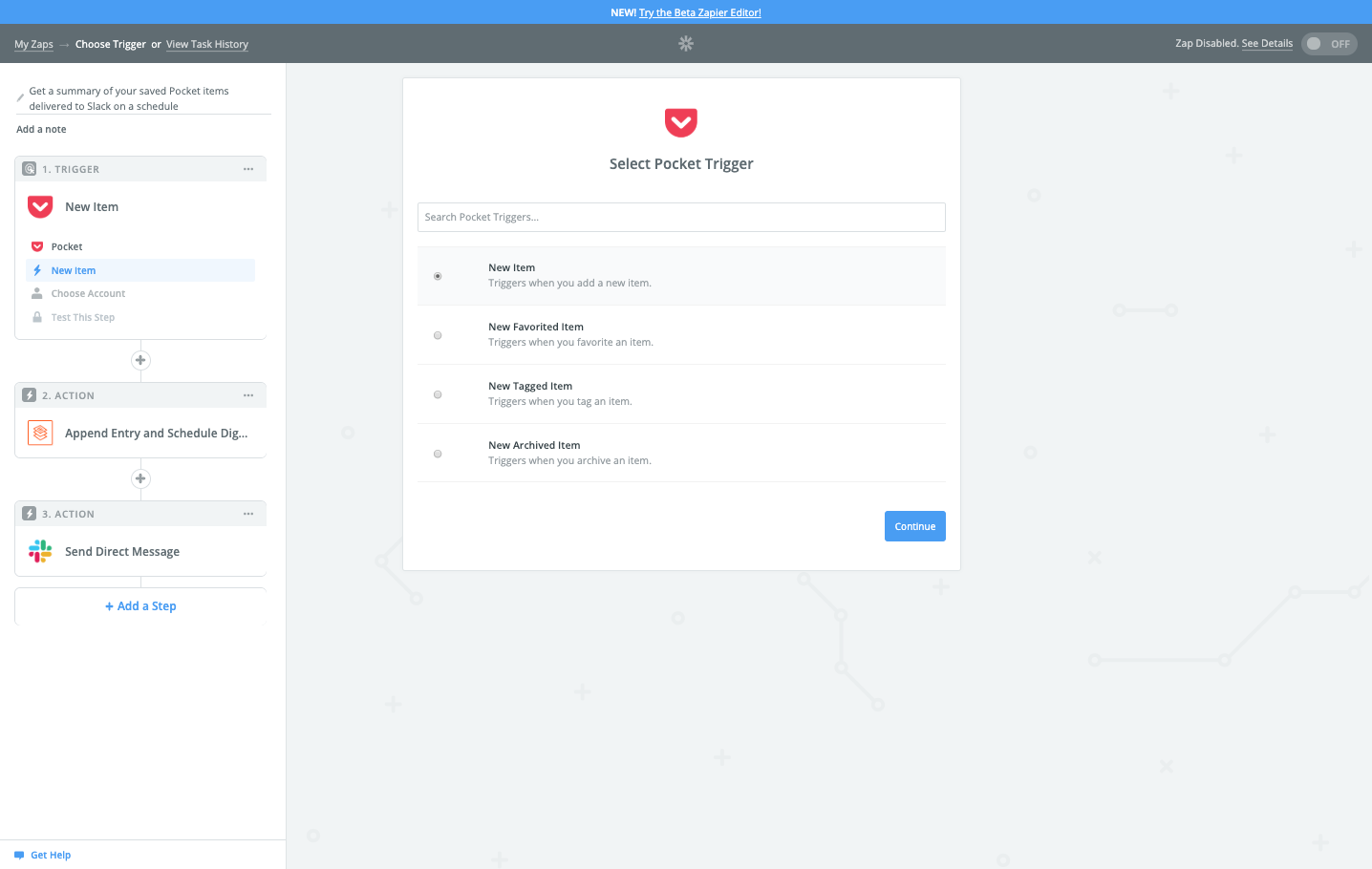Click 'Triggers when you add a new item.' text

point(569,284)
